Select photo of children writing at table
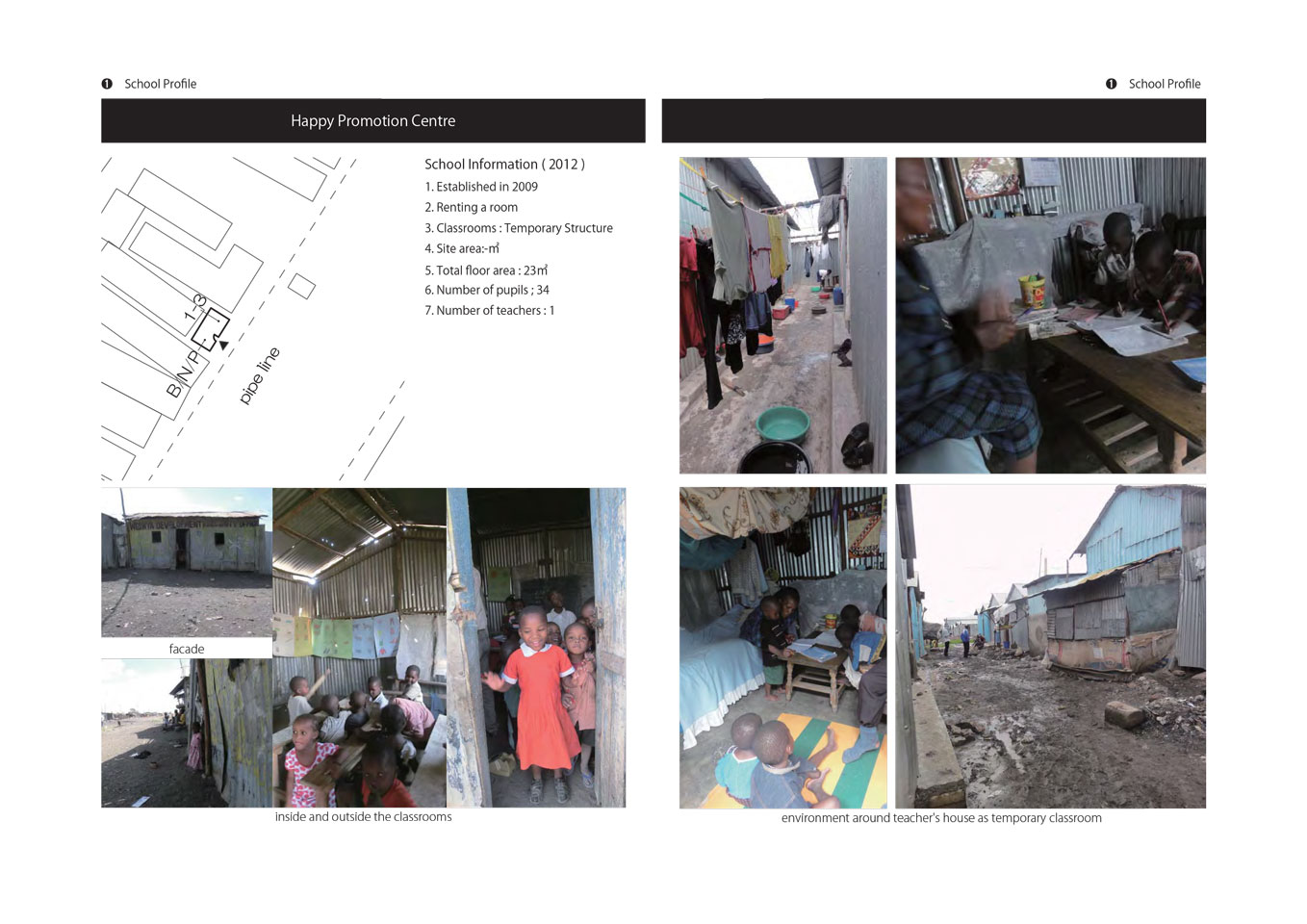This screenshot has height=924, width=1307. coord(1050,315)
